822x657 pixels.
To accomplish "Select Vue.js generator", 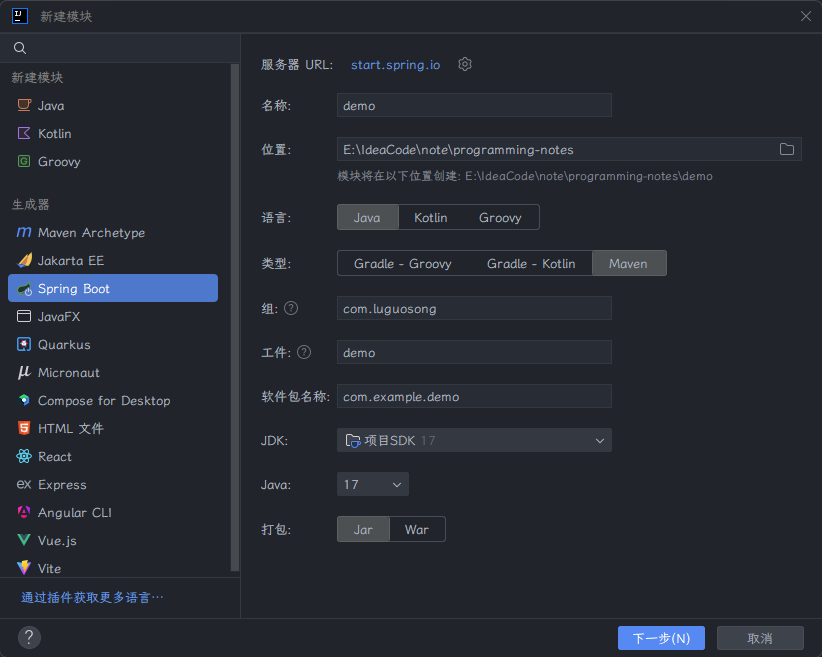I will tap(113, 540).
